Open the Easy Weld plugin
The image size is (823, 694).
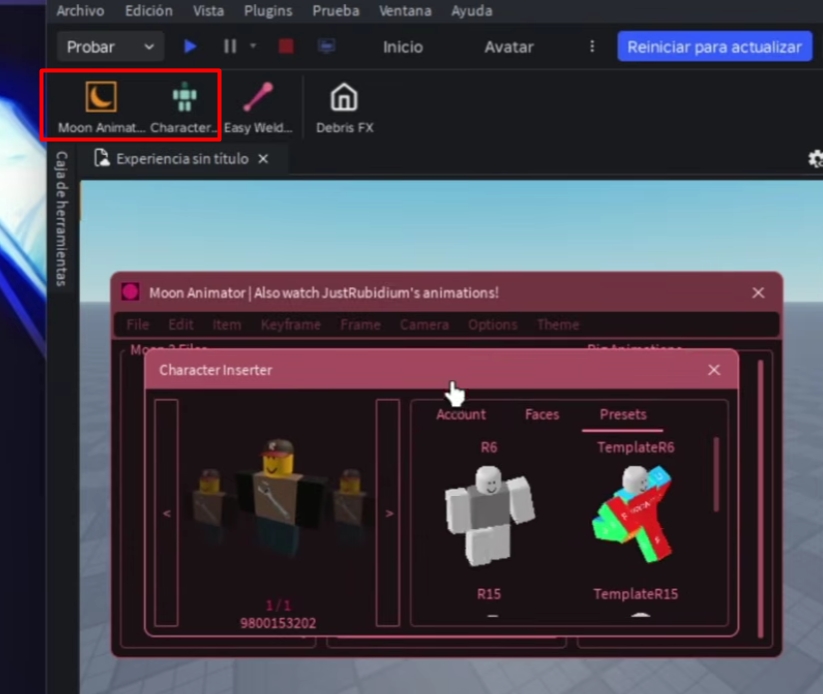coord(258,107)
